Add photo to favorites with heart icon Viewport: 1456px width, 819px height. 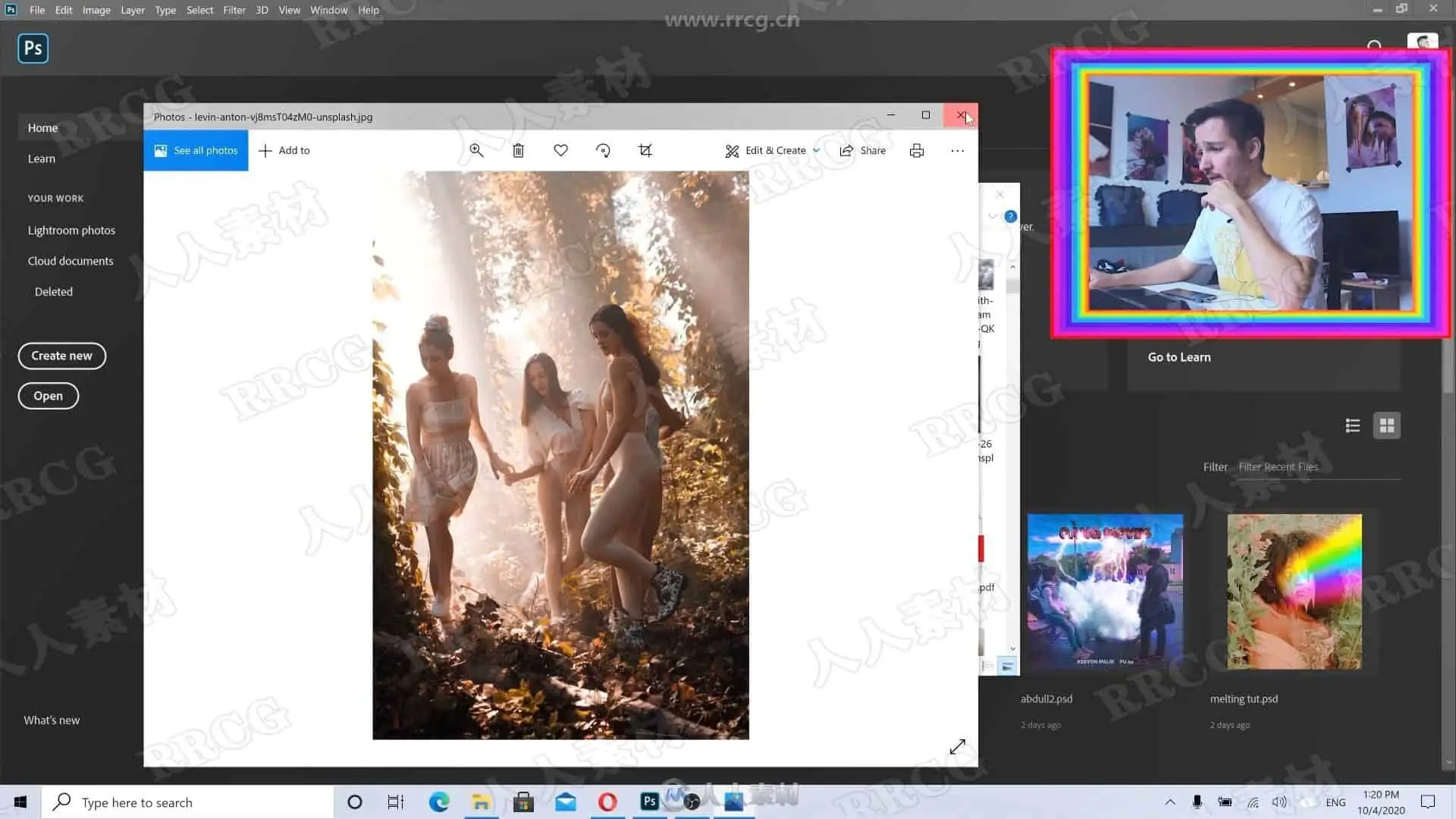560,150
